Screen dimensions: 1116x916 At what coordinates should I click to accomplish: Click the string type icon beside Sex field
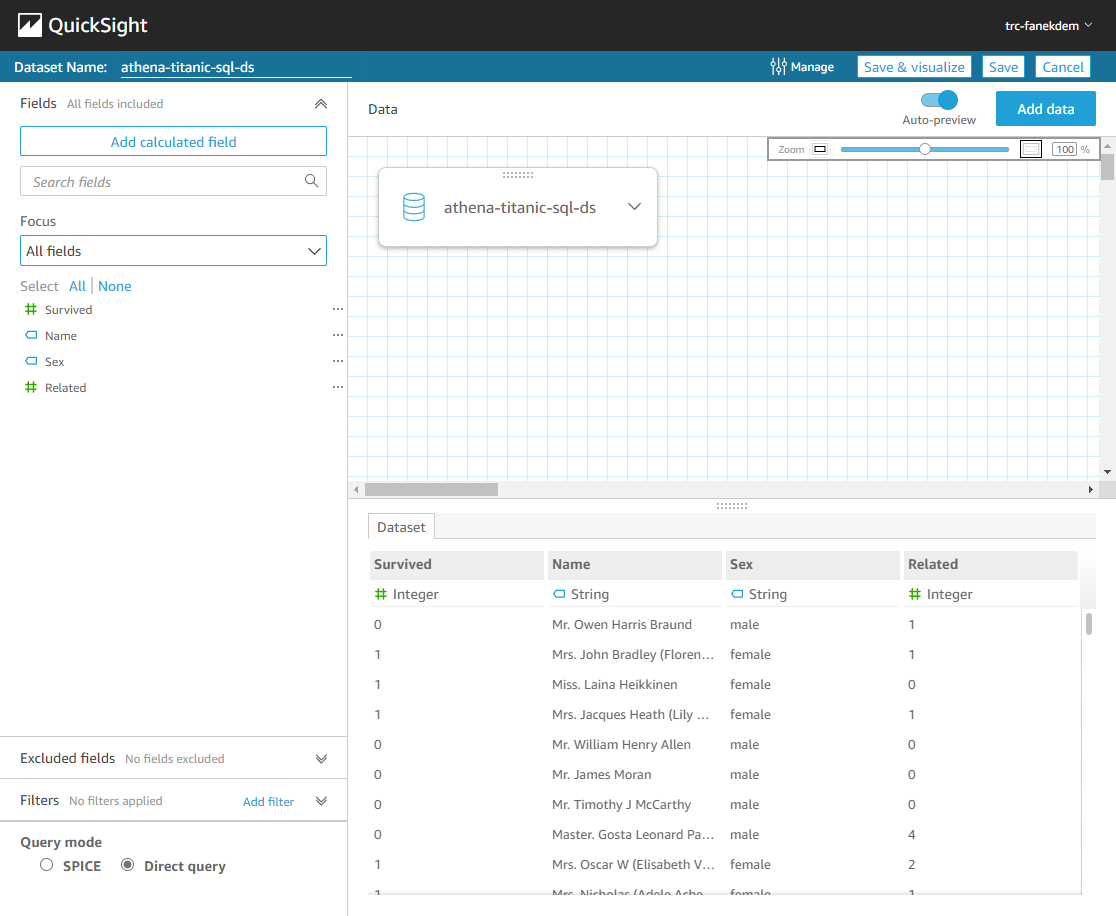pyautogui.click(x=31, y=361)
